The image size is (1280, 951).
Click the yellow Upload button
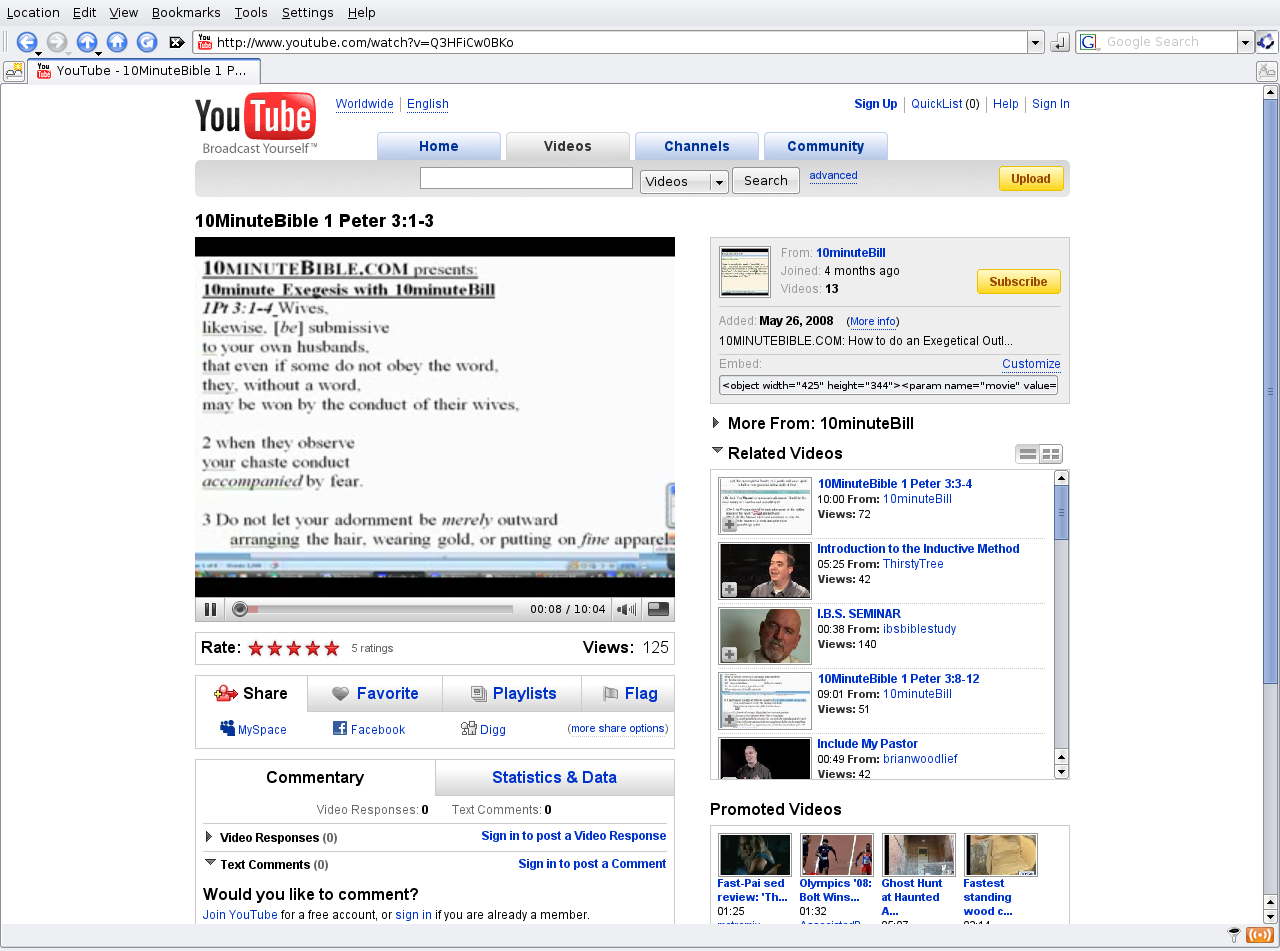tap(1031, 179)
